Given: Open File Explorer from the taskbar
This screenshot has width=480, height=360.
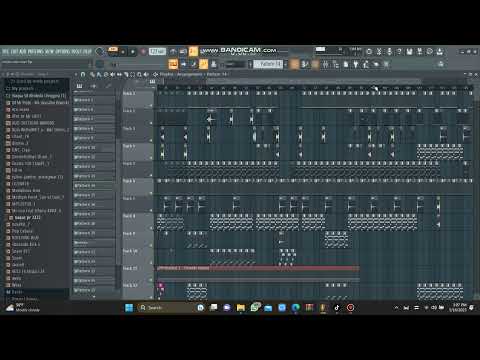Looking at the screenshot, I should pos(241,308).
